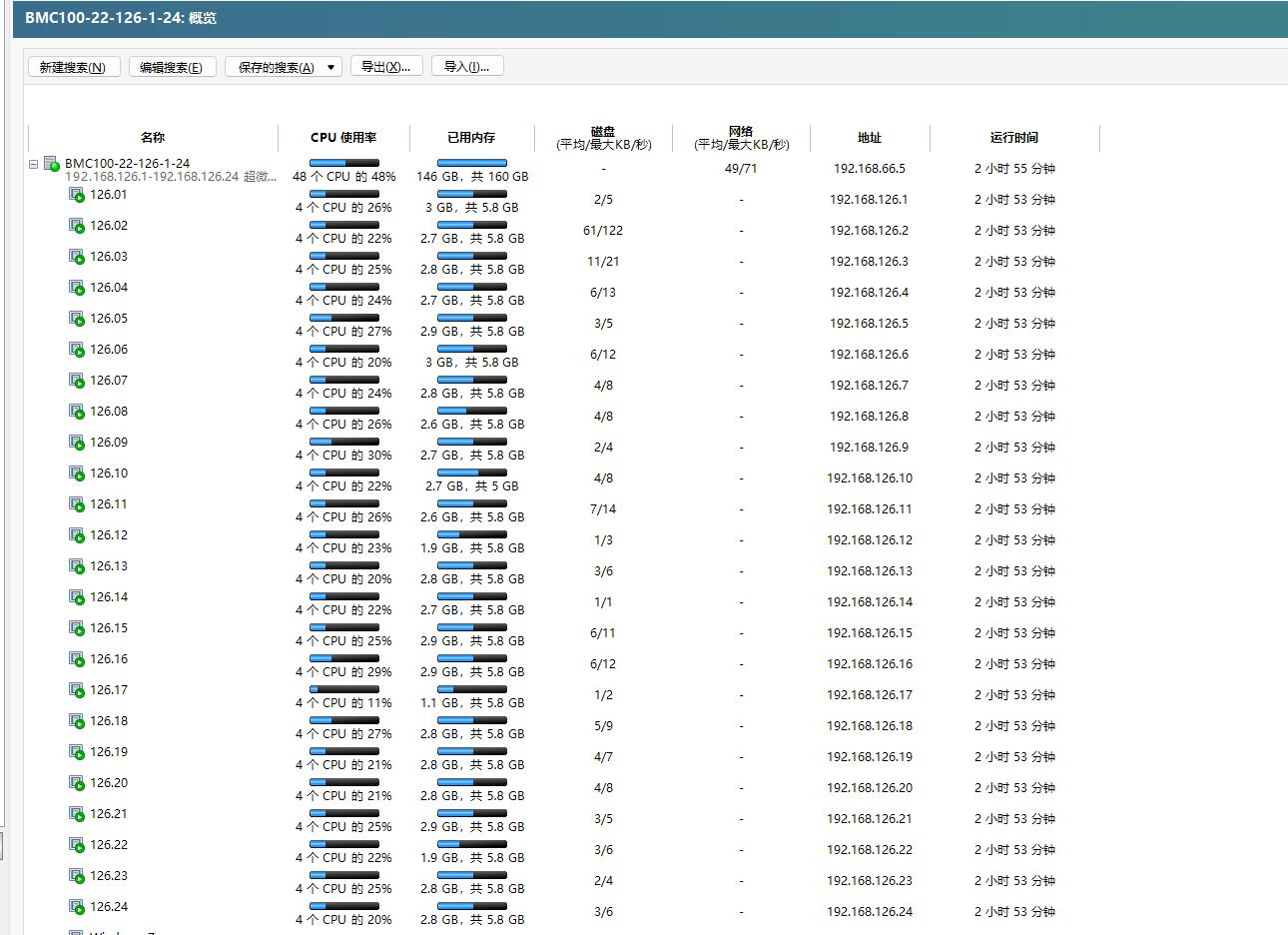1288x935 pixels.
Task: Click the VM icon beside 126.18
Action: tap(77, 721)
